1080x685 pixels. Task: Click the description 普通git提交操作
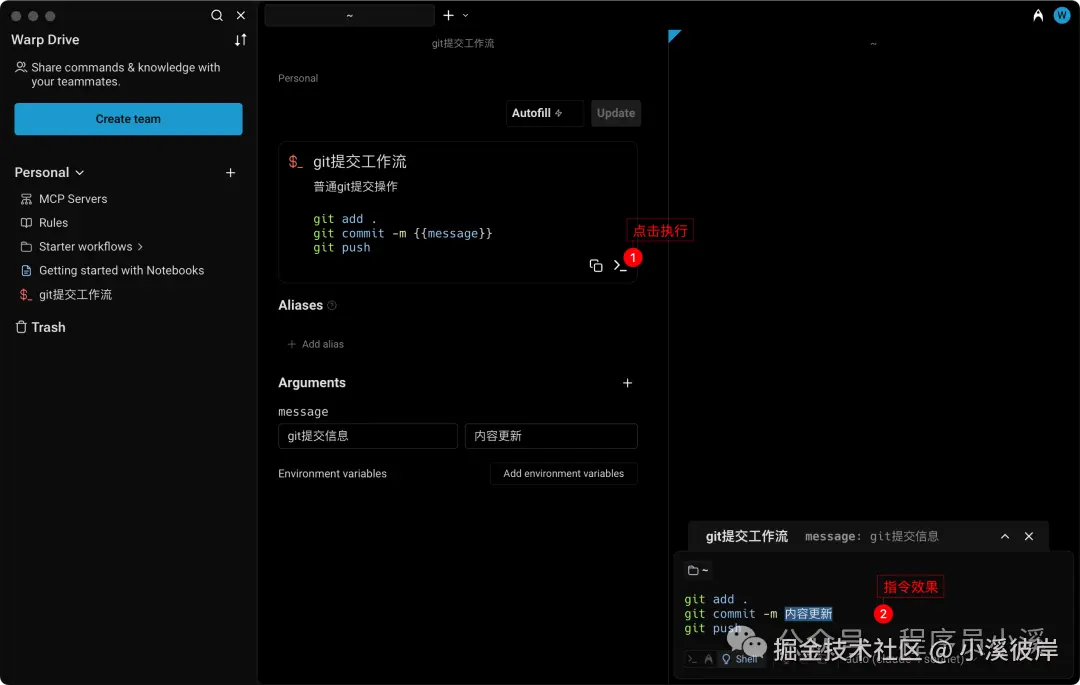pyautogui.click(x=355, y=187)
